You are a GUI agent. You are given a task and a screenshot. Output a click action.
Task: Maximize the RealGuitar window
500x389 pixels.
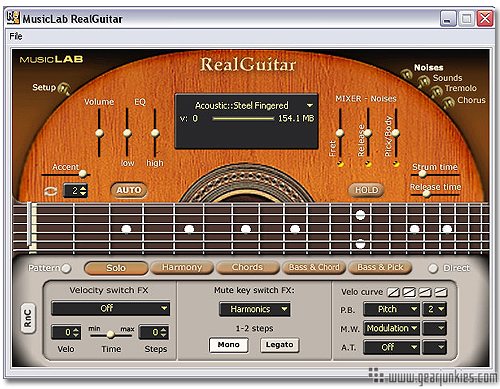[466, 19]
